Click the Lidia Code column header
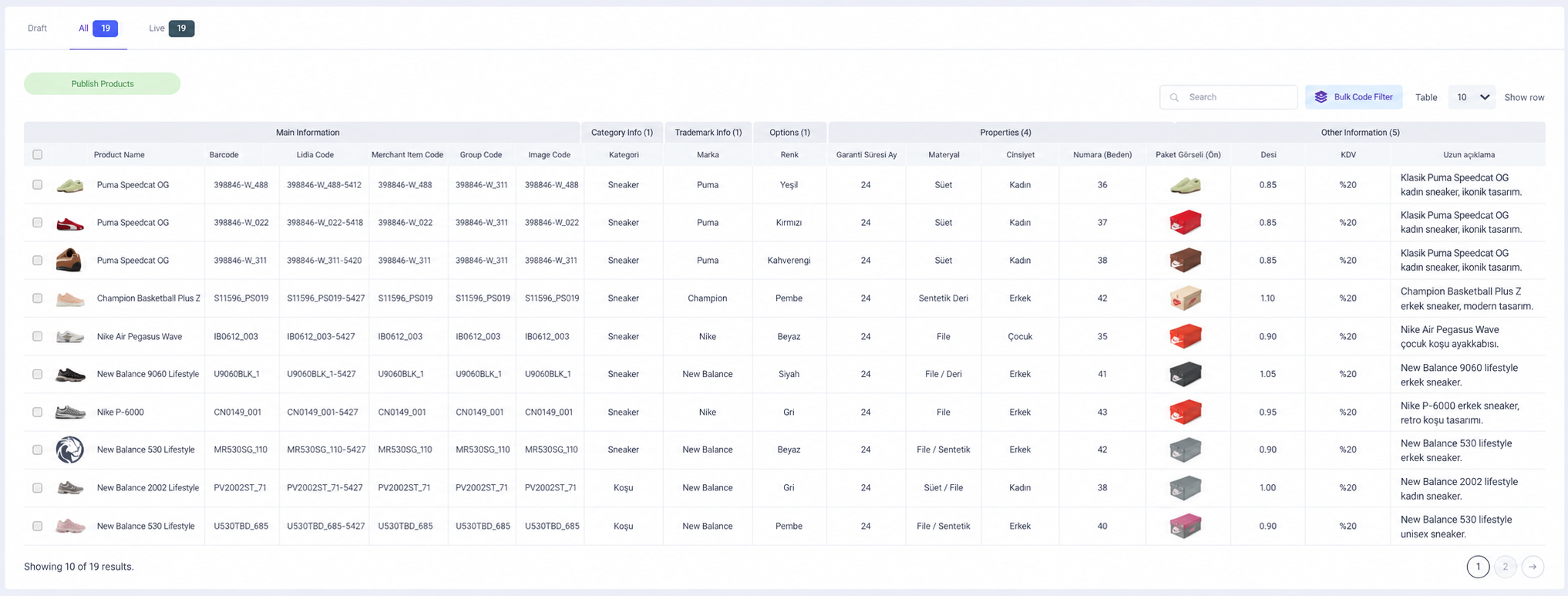Screen dimensions: 1568x596 (x=315, y=155)
